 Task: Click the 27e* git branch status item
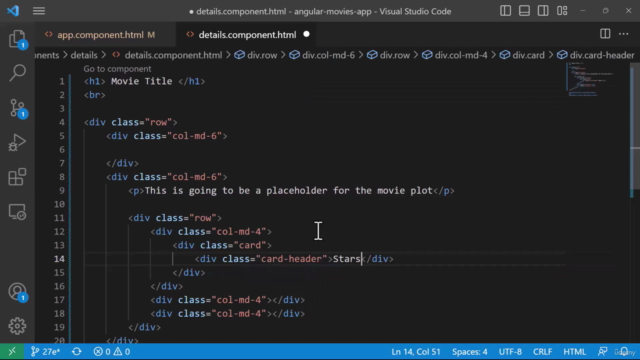click(x=46, y=351)
